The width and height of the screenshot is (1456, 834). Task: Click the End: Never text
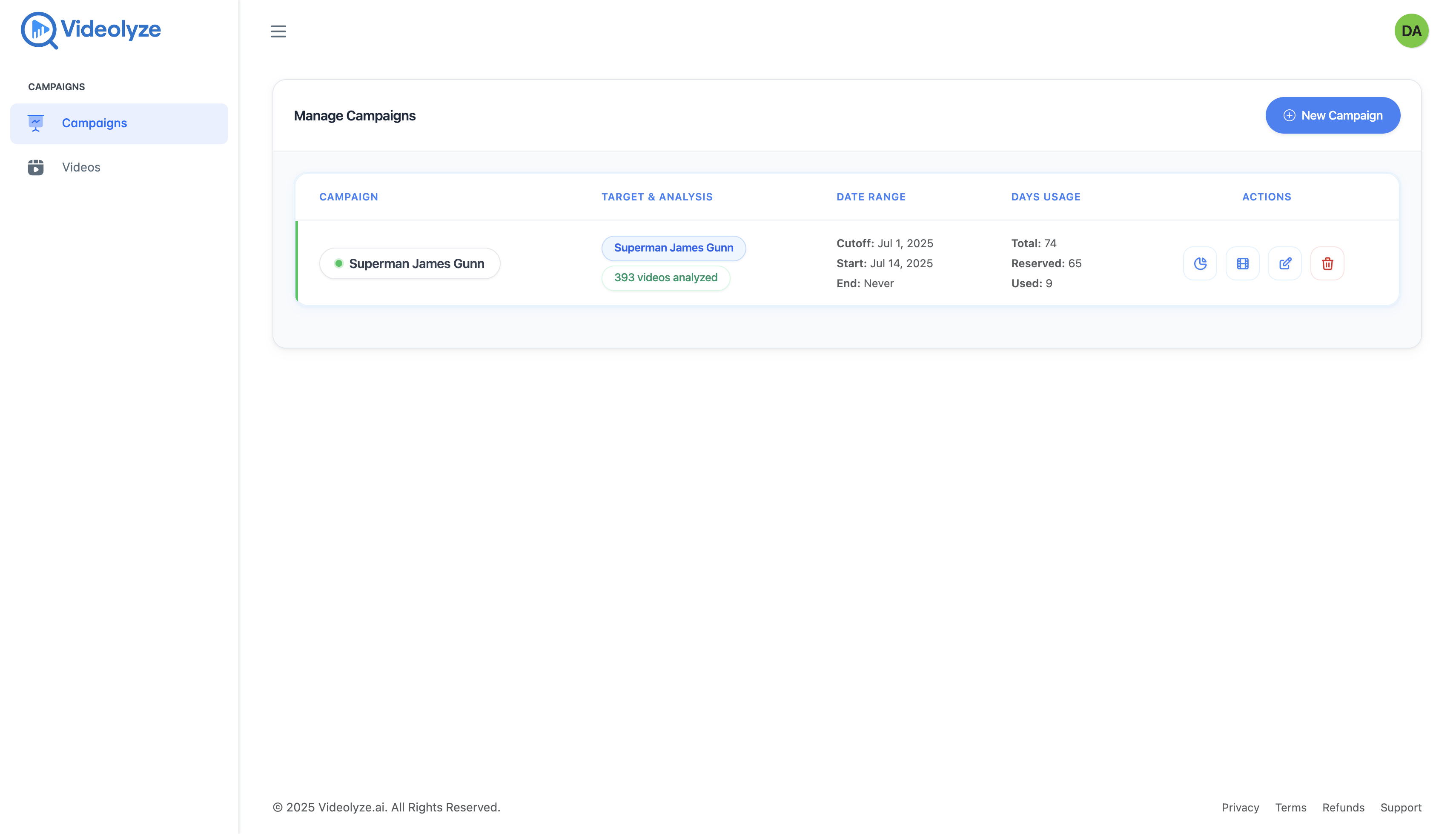point(865,283)
